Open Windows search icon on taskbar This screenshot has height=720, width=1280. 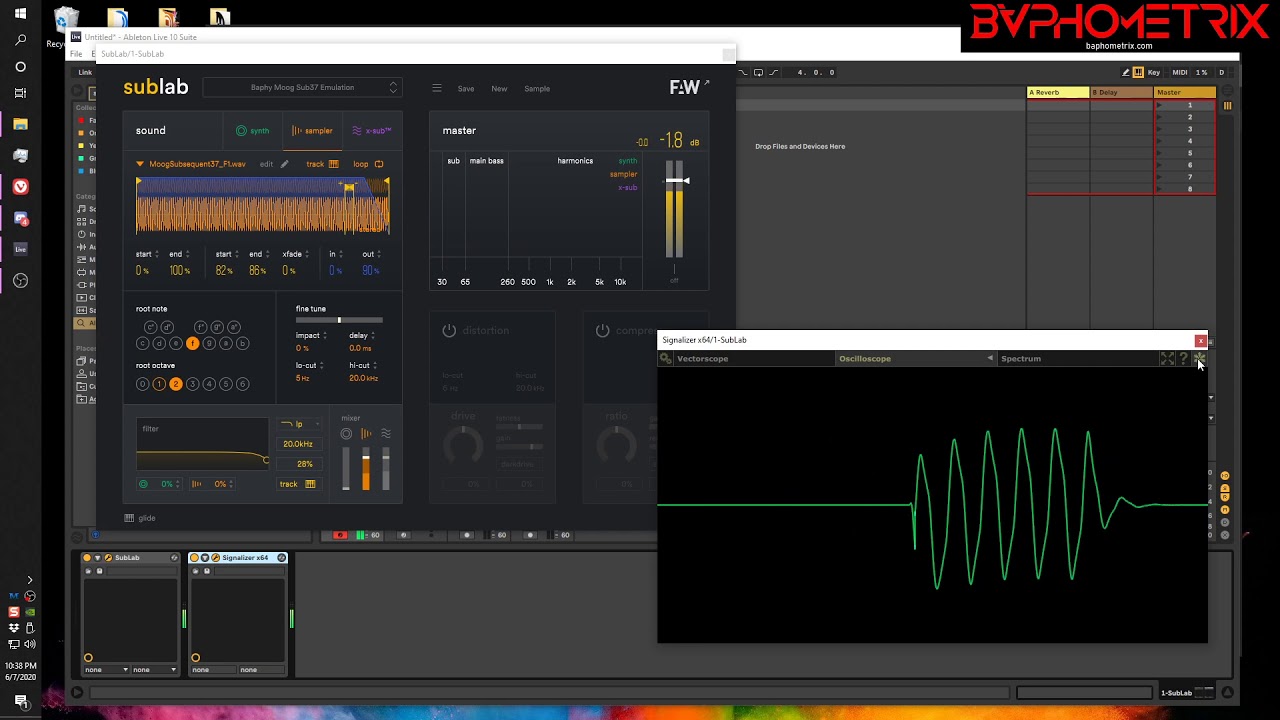click(20, 40)
